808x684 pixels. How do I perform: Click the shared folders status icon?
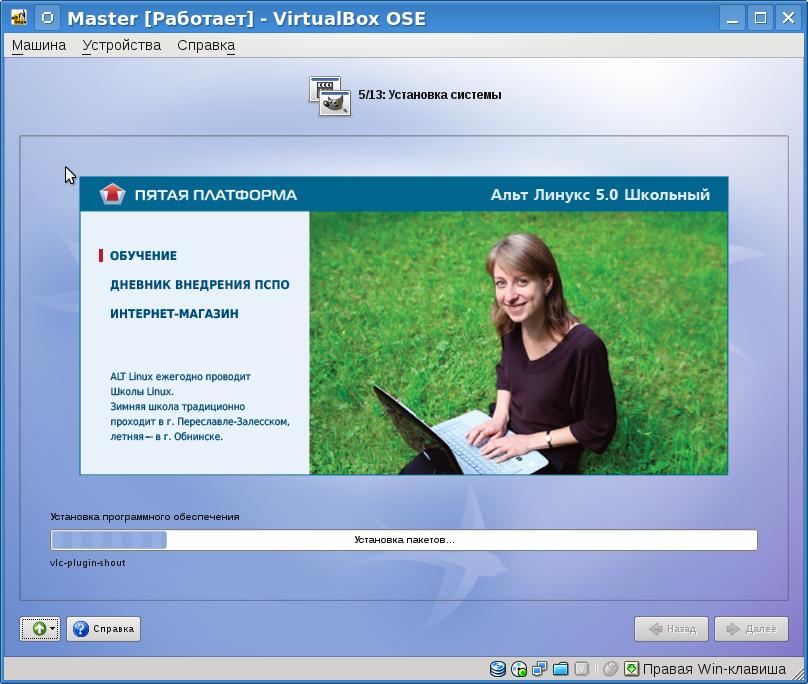(x=561, y=669)
